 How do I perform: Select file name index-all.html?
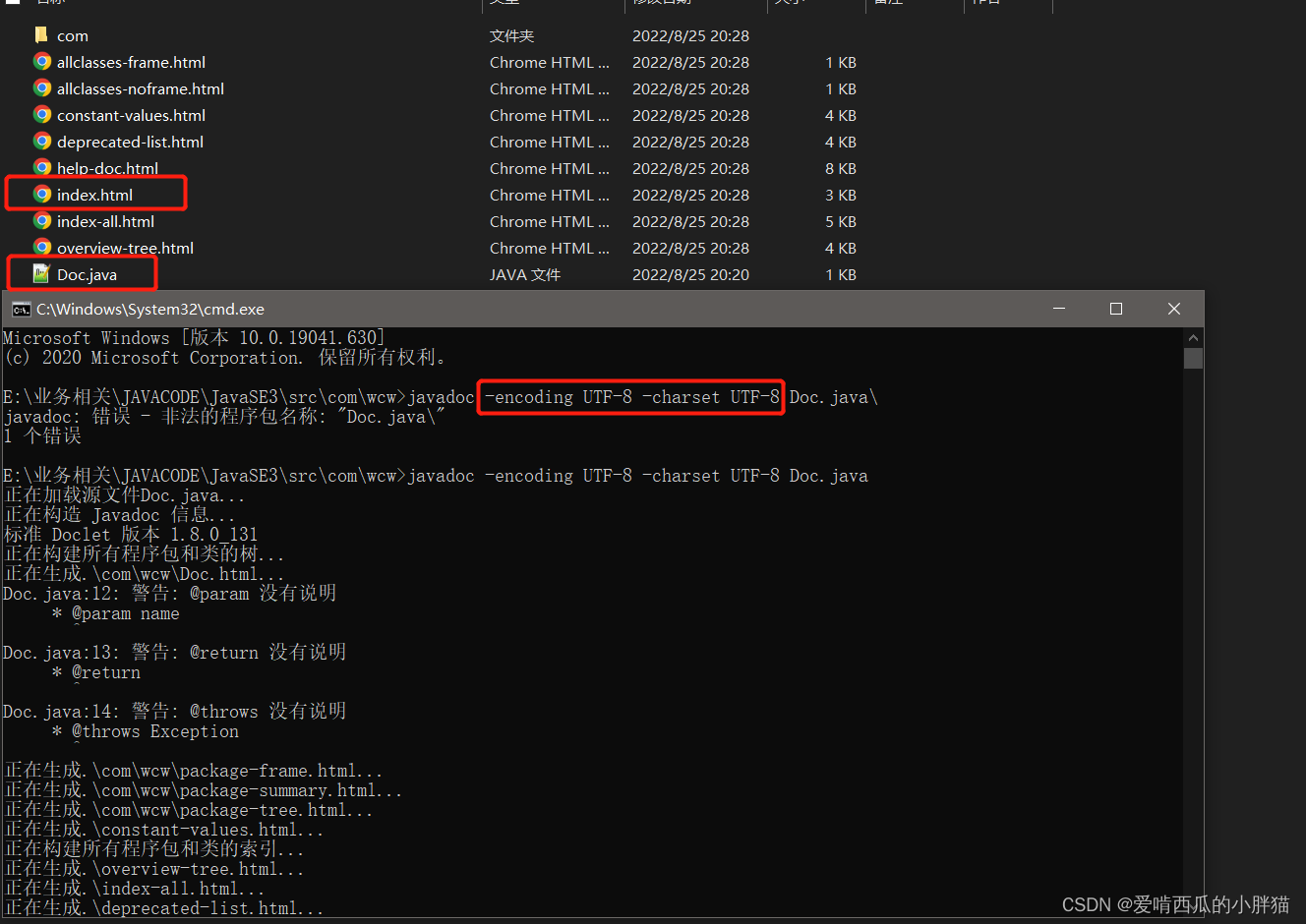click(x=105, y=221)
